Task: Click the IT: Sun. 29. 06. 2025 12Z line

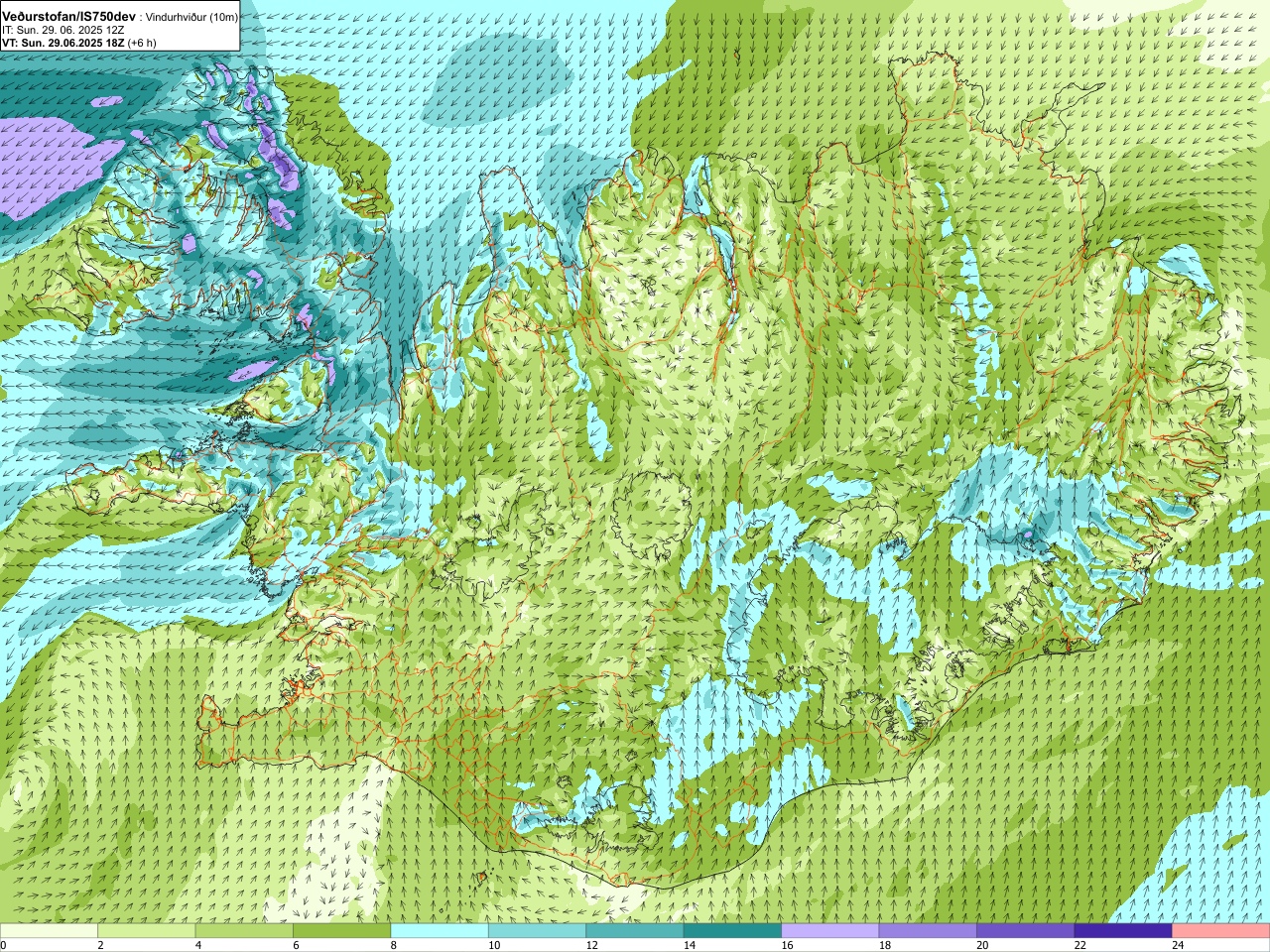Action: (x=63, y=30)
